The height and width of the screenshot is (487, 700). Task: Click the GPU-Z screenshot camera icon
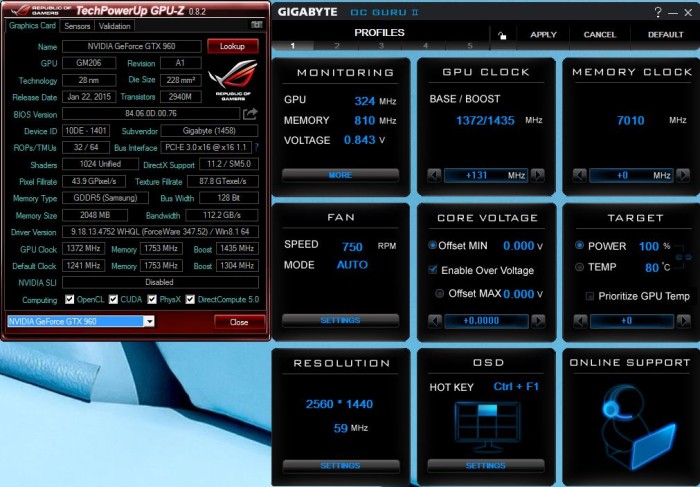(257, 25)
